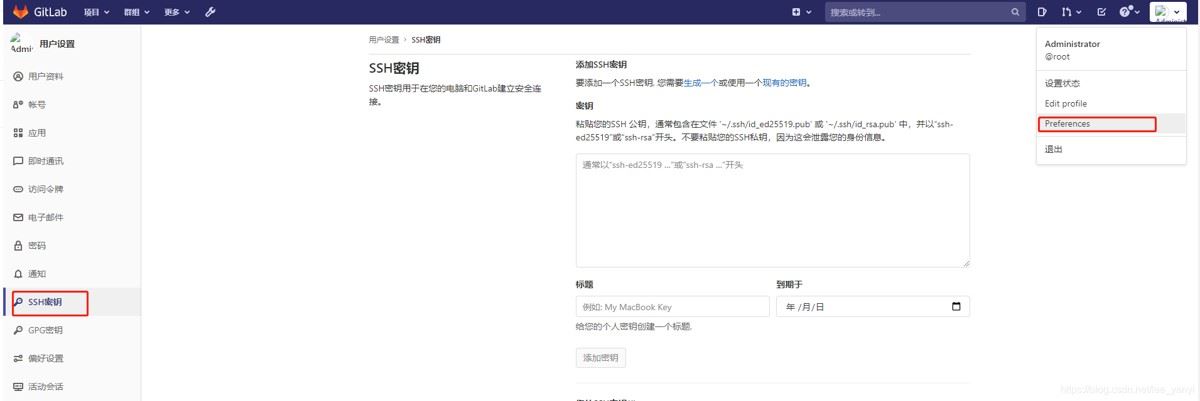Follow the 现有的密钥 link
Screen dimensions: 1200x401
[785, 83]
